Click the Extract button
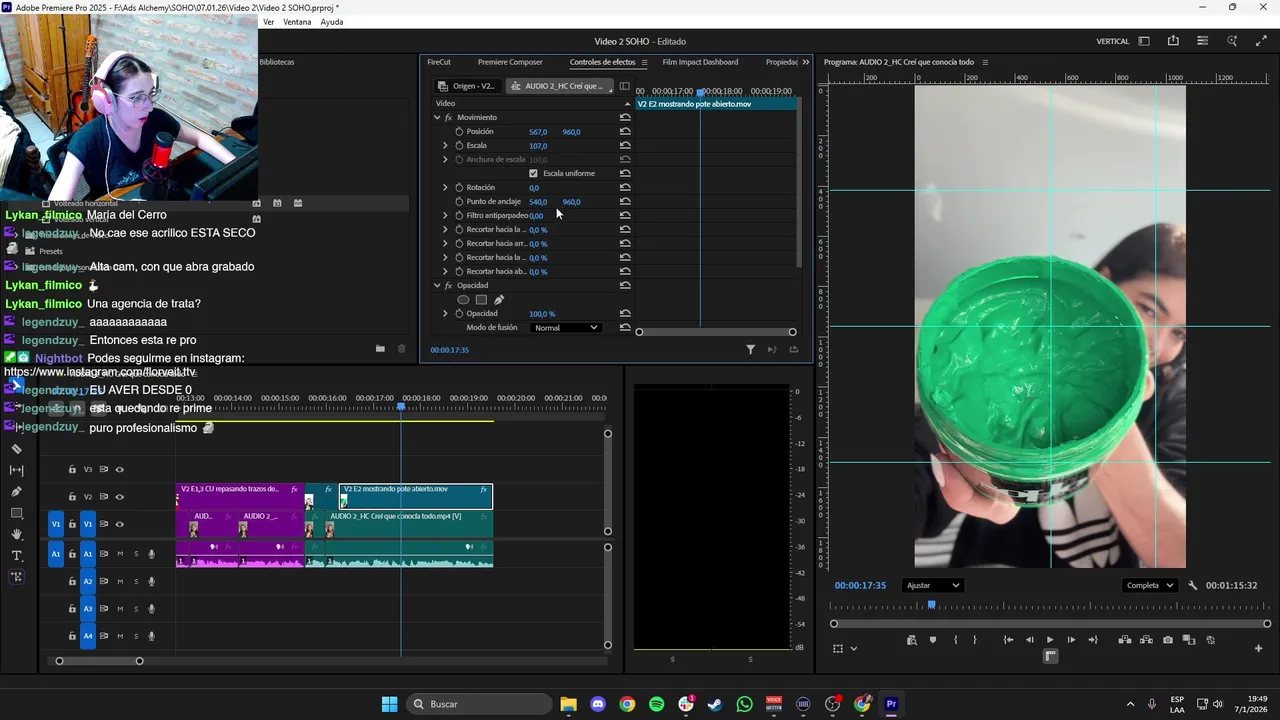 point(1146,640)
